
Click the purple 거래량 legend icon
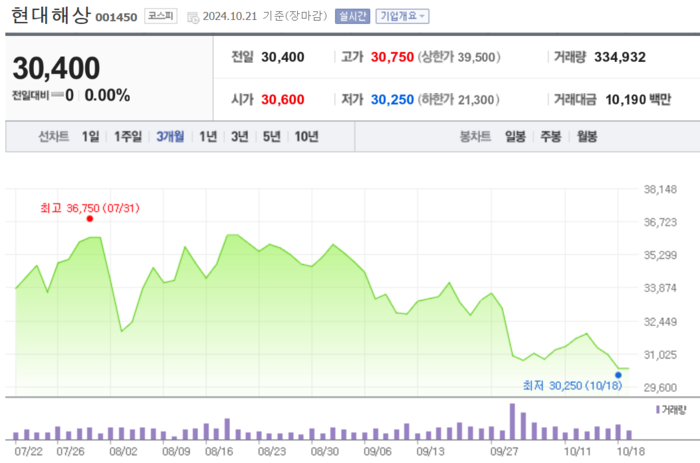(x=657, y=410)
